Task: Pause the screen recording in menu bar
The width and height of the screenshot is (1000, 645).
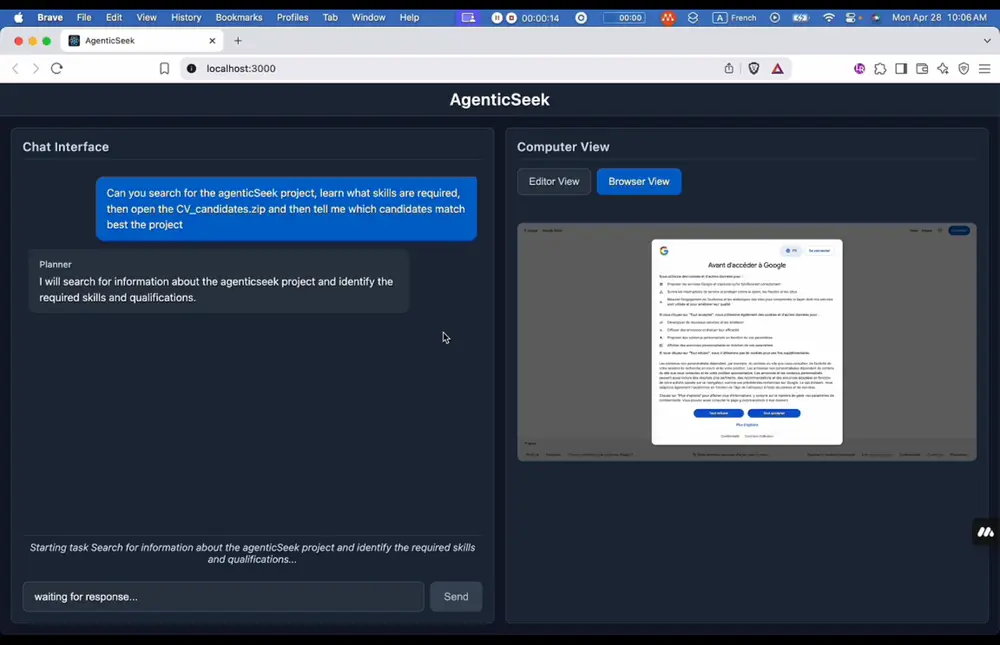Action: click(x=497, y=17)
